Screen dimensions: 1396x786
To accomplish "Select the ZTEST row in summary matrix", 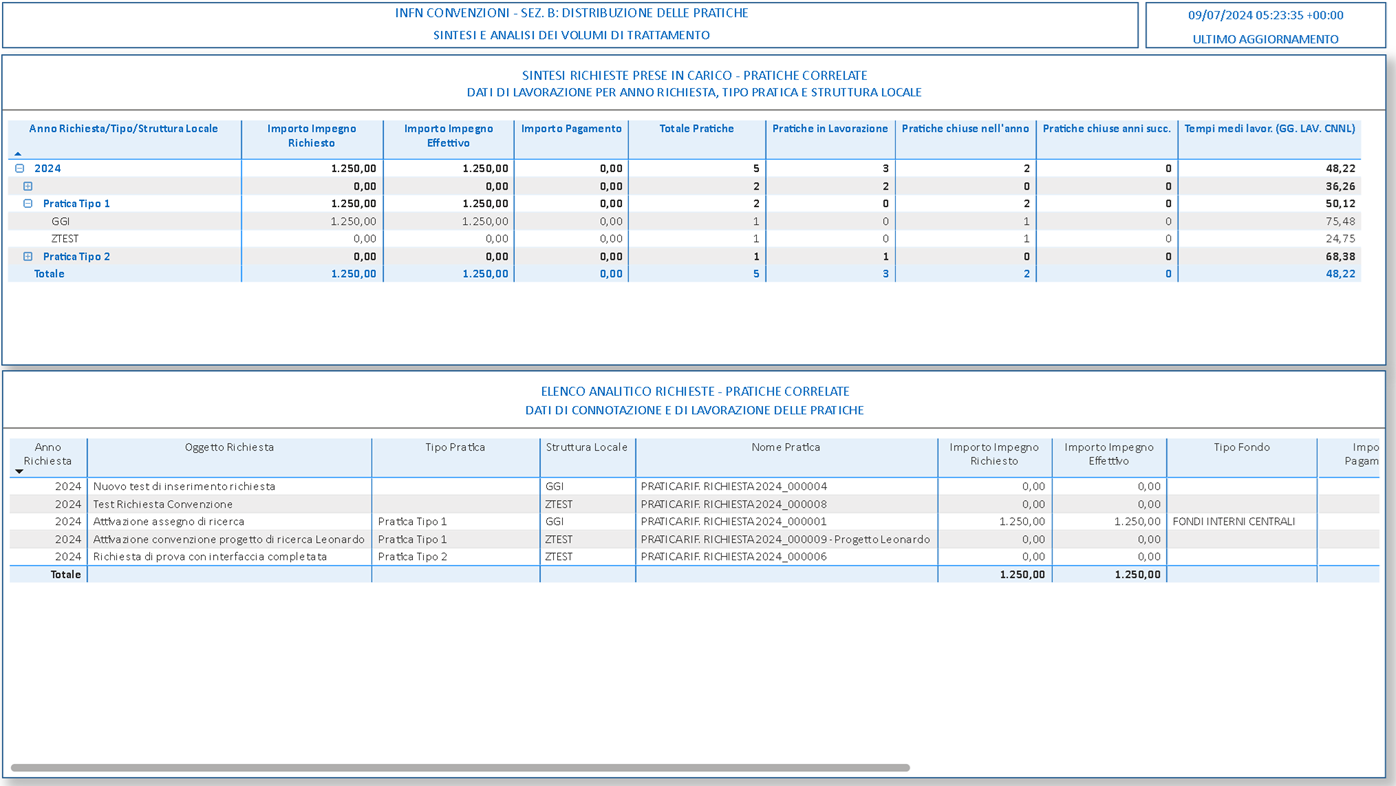I will click(x=65, y=239).
